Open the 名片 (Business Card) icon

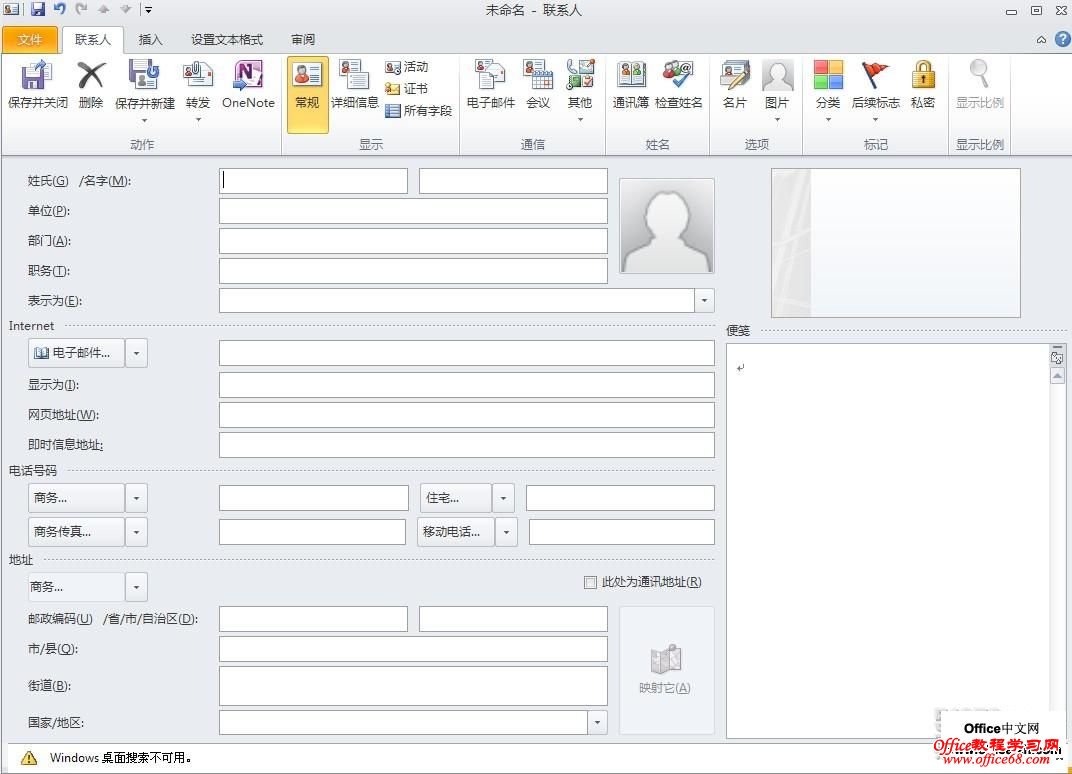pyautogui.click(x=734, y=90)
